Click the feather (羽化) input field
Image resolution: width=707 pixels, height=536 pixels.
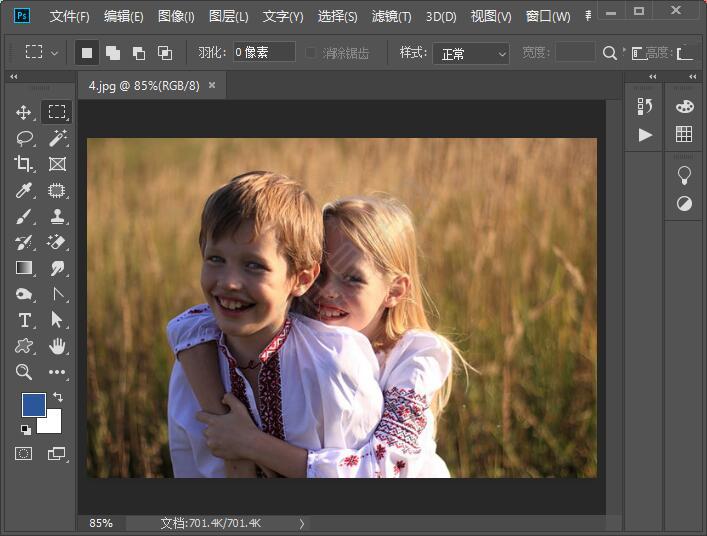[264, 52]
